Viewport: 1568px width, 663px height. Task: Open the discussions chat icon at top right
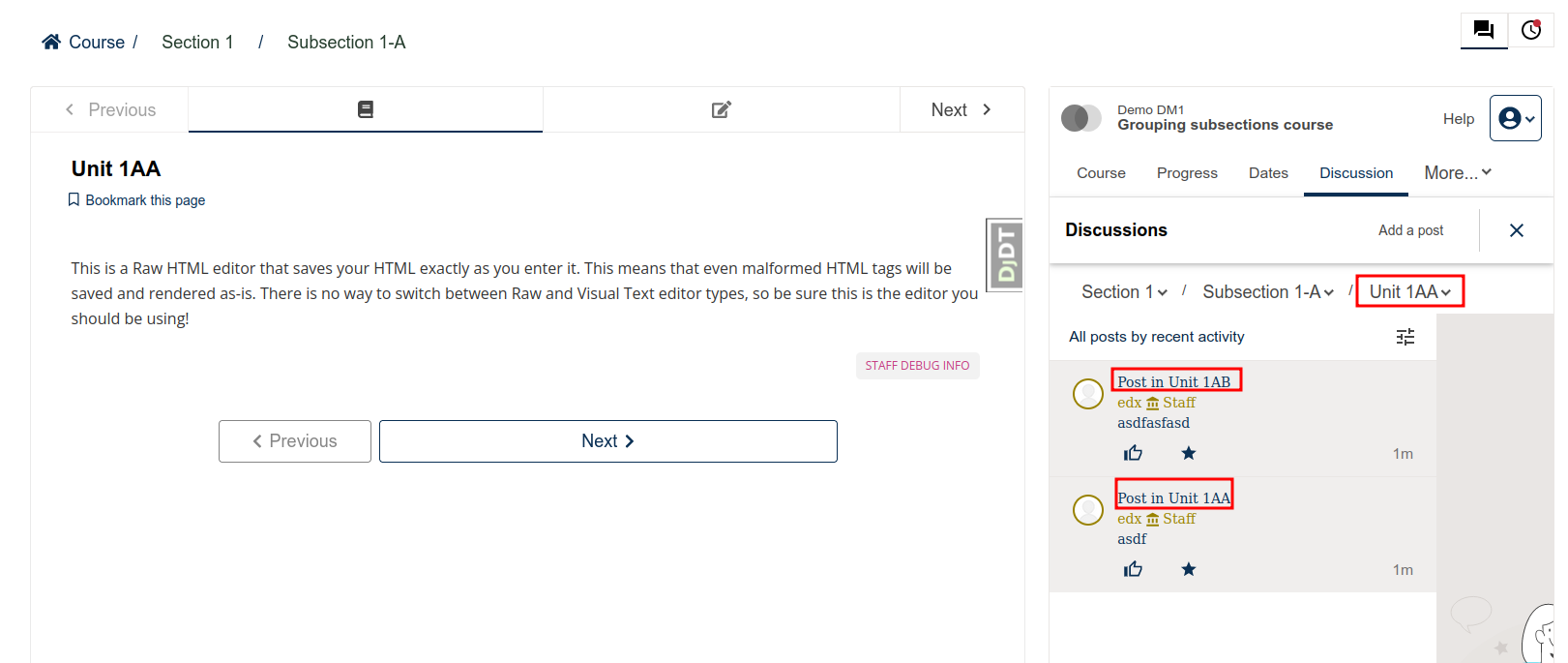coord(1483,30)
